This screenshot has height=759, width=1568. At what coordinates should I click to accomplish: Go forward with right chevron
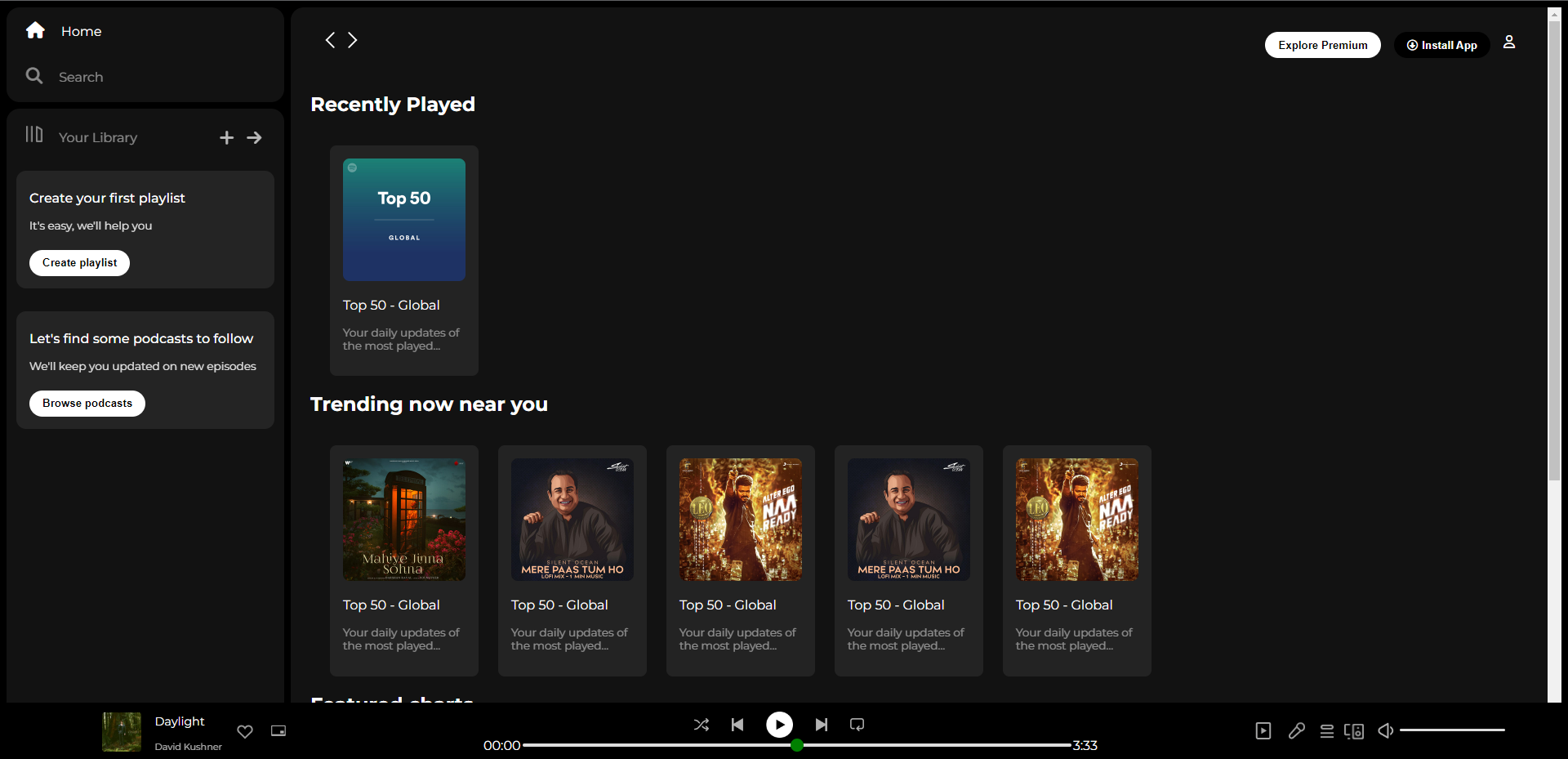tap(353, 40)
